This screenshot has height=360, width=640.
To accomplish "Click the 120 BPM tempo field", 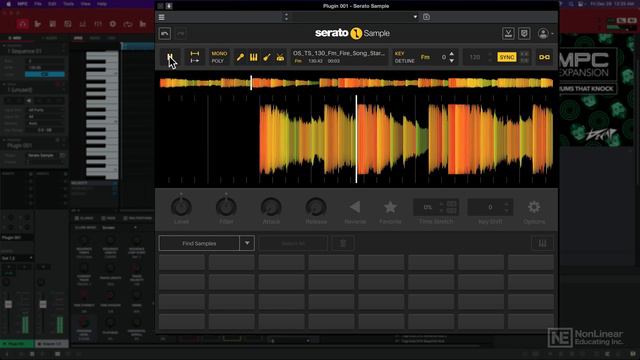I will click(x=474, y=57).
